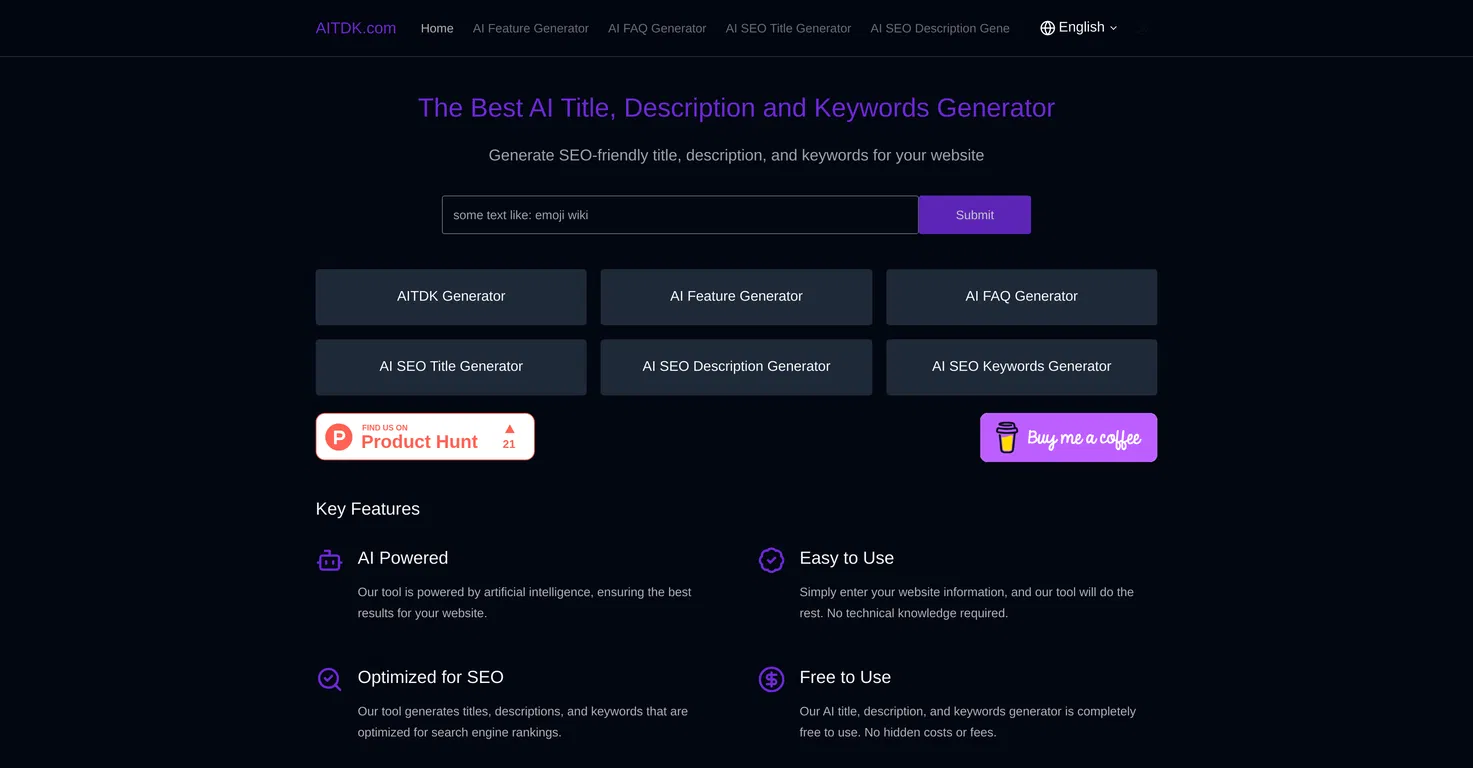Open the AI SEO Description Generator card
Viewport: 1473px width, 768px height.
[736, 366]
